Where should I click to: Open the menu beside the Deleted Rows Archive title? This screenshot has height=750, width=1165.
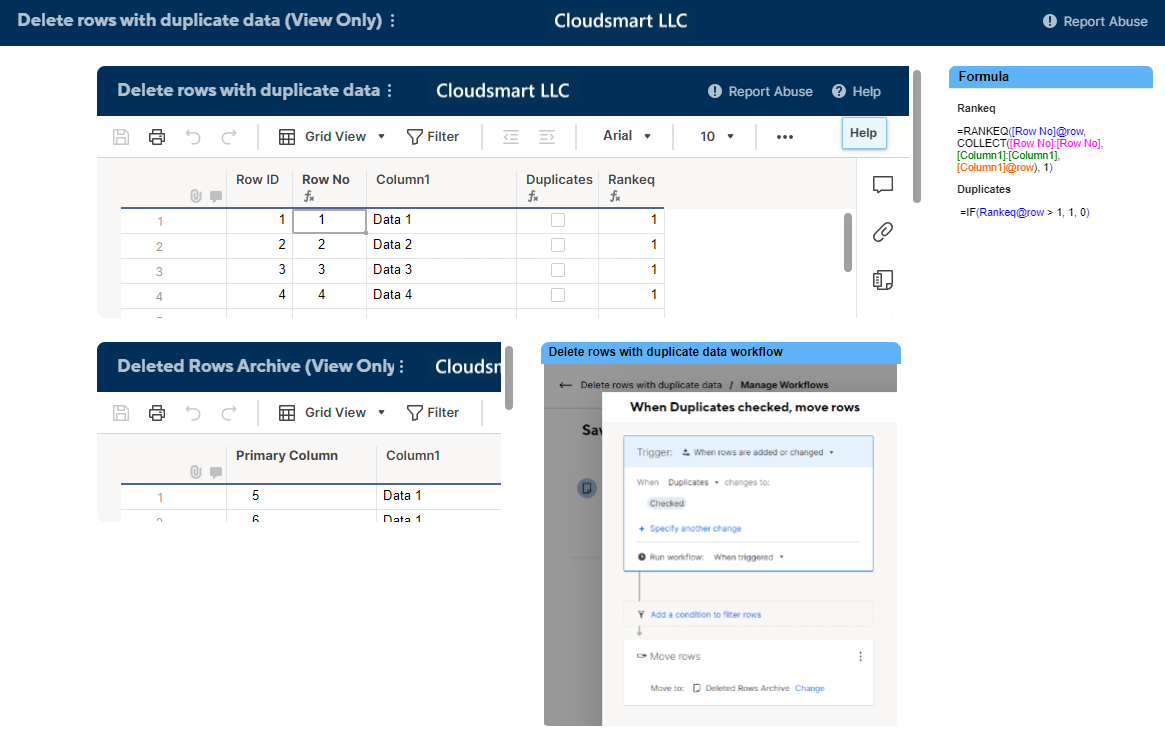[x=401, y=366]
